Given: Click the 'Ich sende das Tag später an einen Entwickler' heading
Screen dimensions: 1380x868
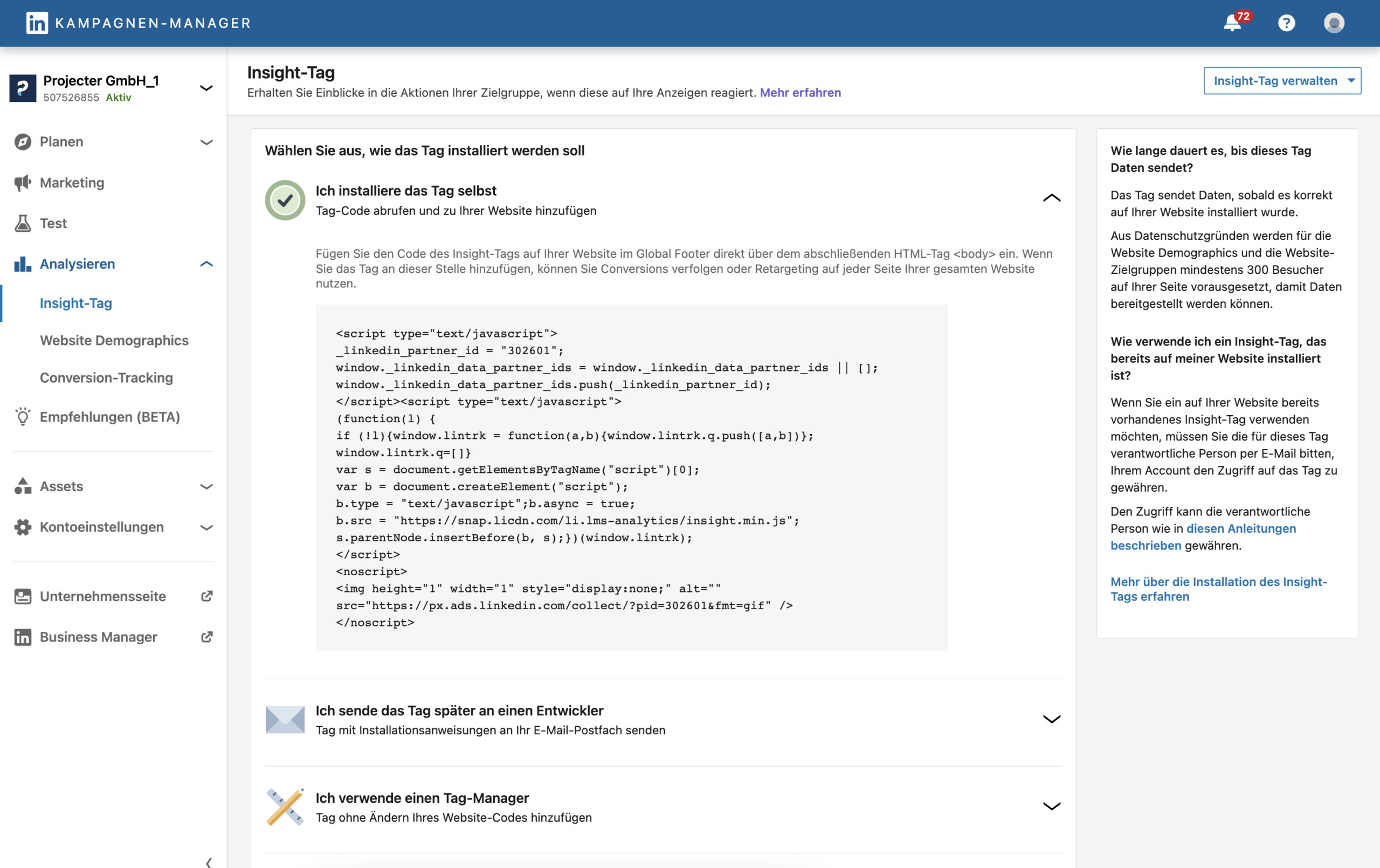Looking at the screenshot, I should coord(459,711).
